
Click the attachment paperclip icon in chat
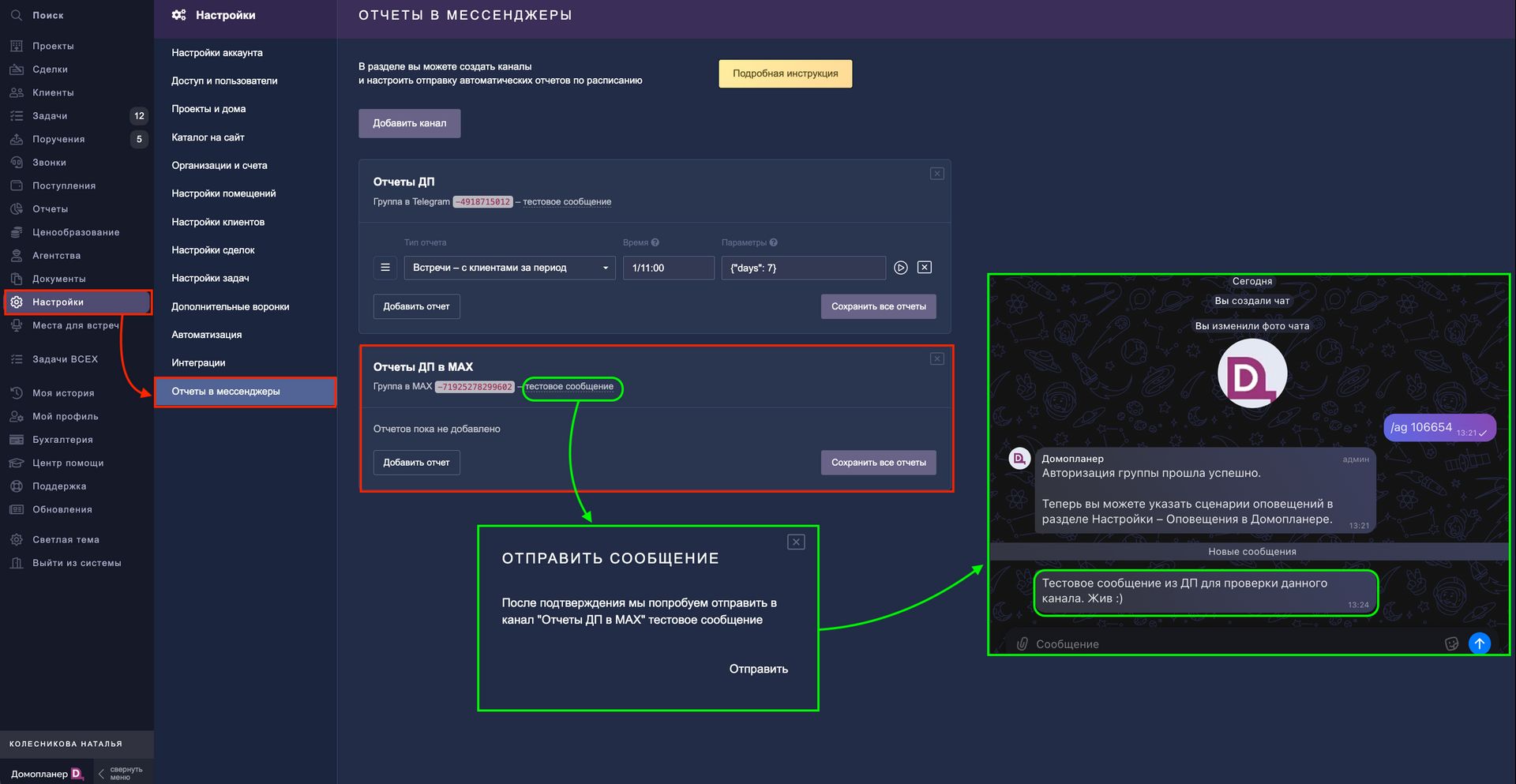[x=1022, y=643]
